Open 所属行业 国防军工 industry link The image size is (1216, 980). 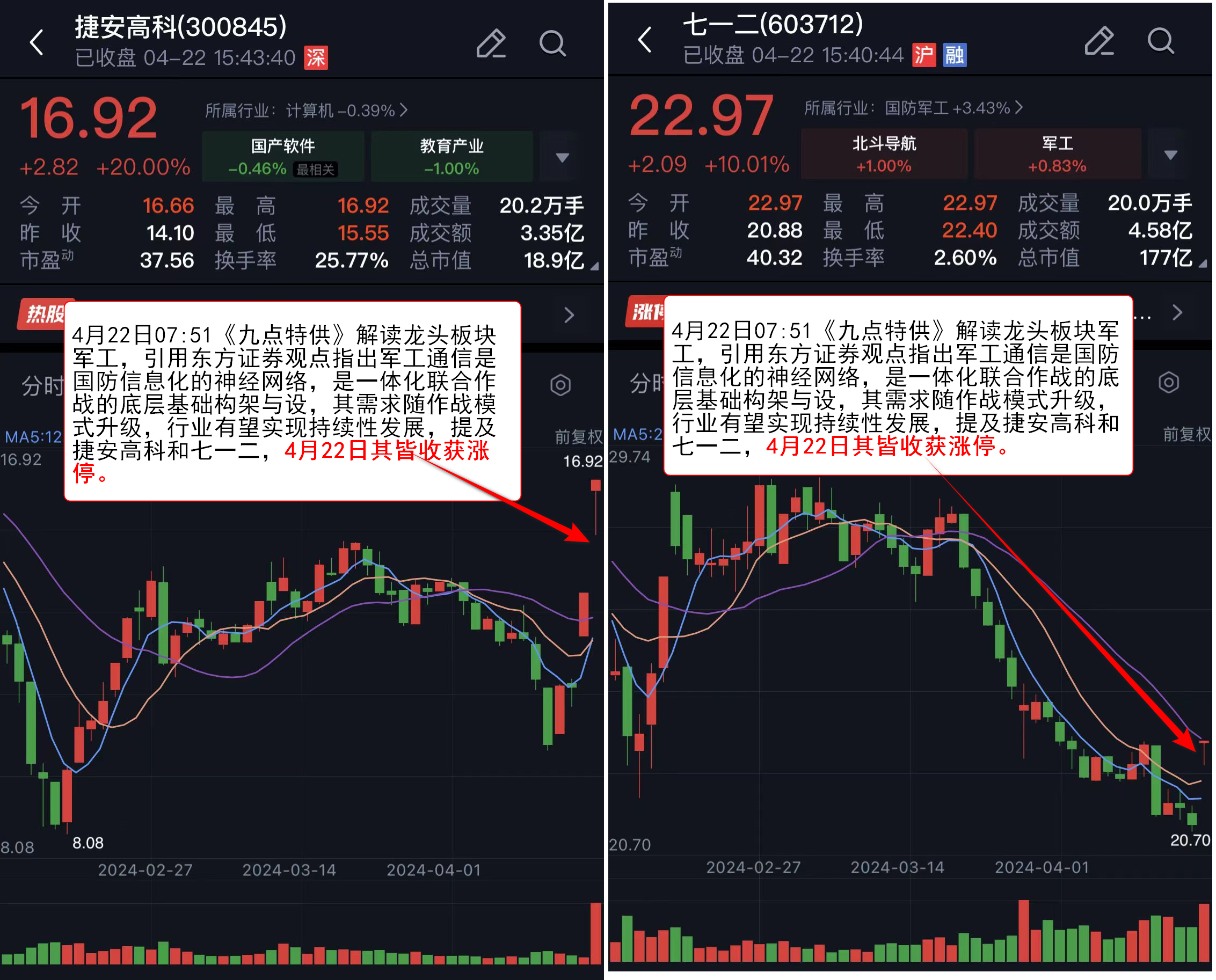(x=913, y=107)
